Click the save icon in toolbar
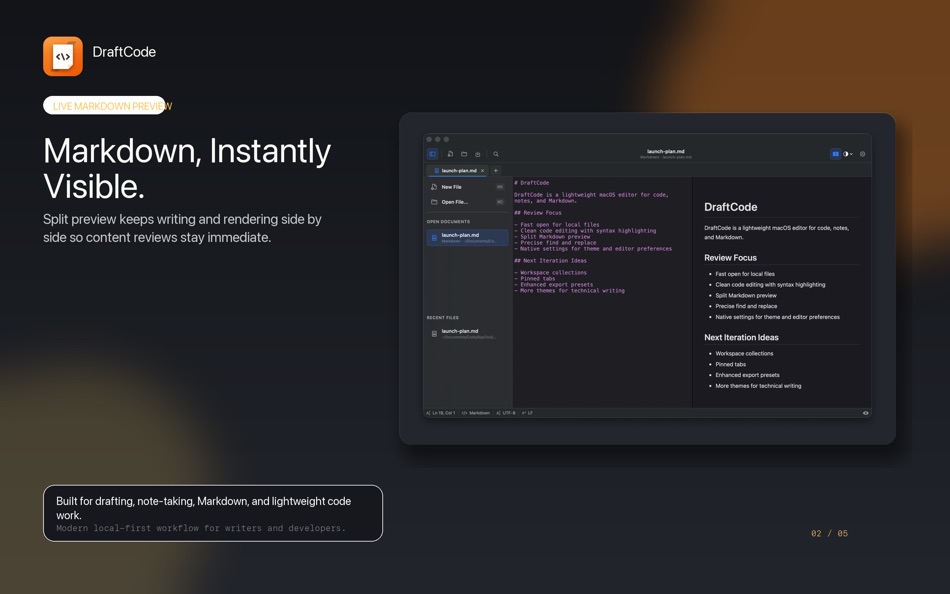The image size is (950, 594). (477, 154)
